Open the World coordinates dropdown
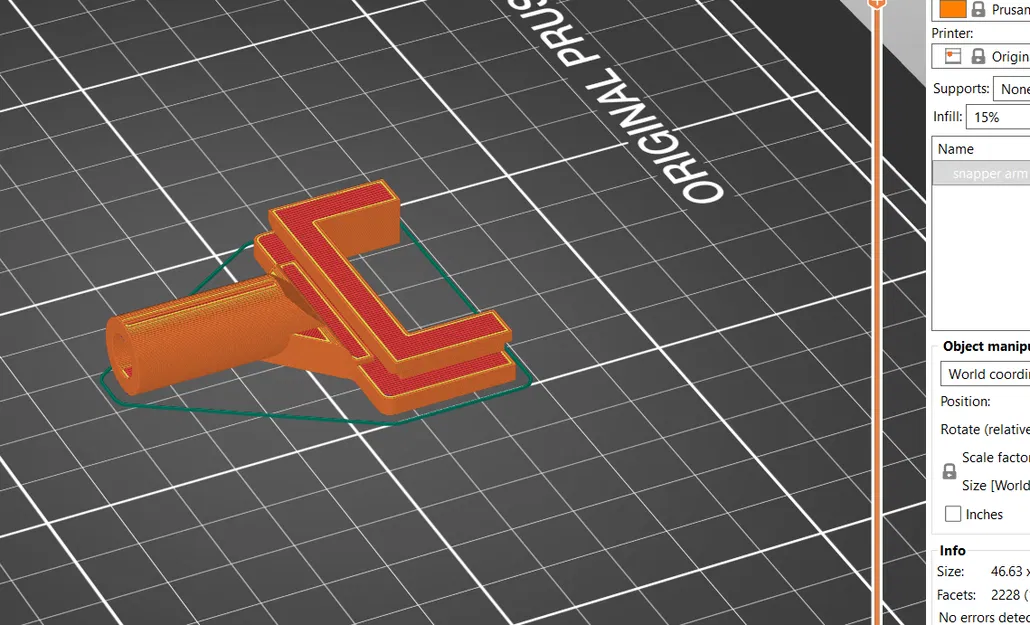 (x=985, y=374)
